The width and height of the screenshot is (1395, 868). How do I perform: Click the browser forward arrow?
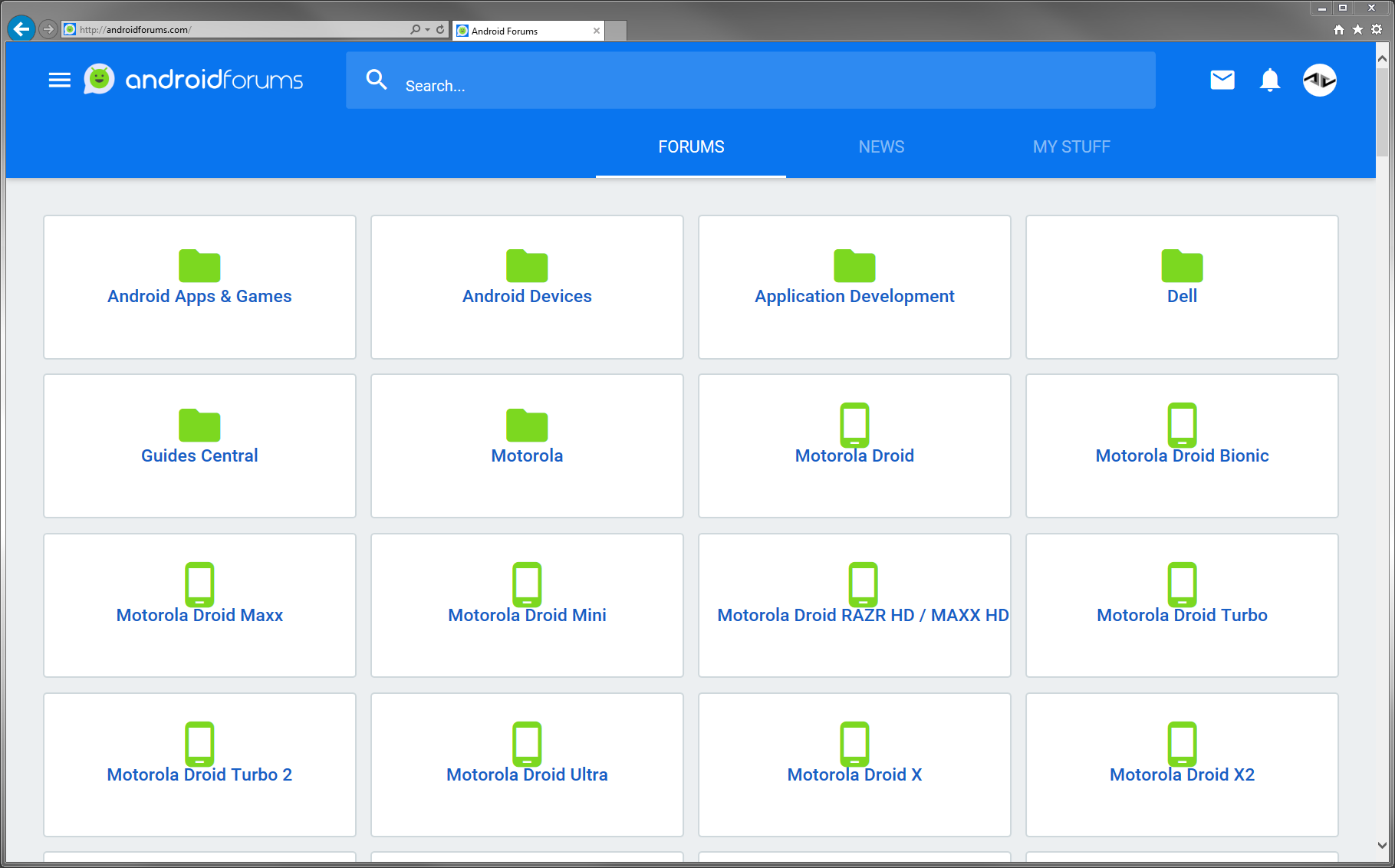[48, 29]
